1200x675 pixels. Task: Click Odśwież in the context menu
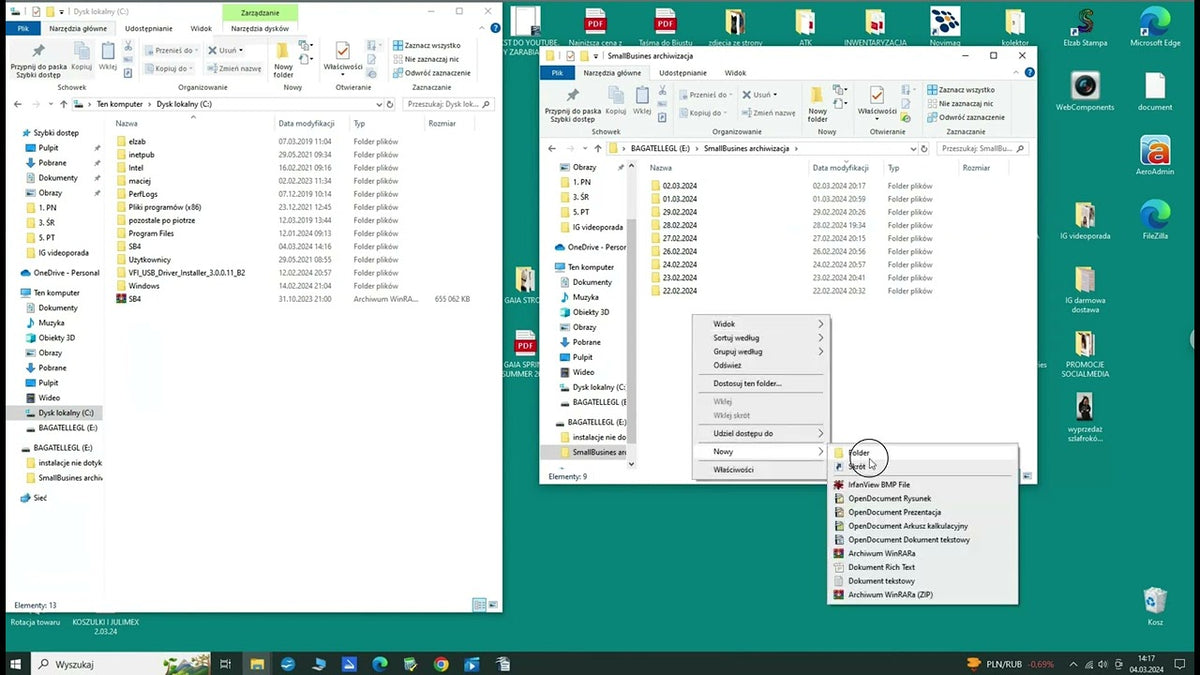pos(762,365)
